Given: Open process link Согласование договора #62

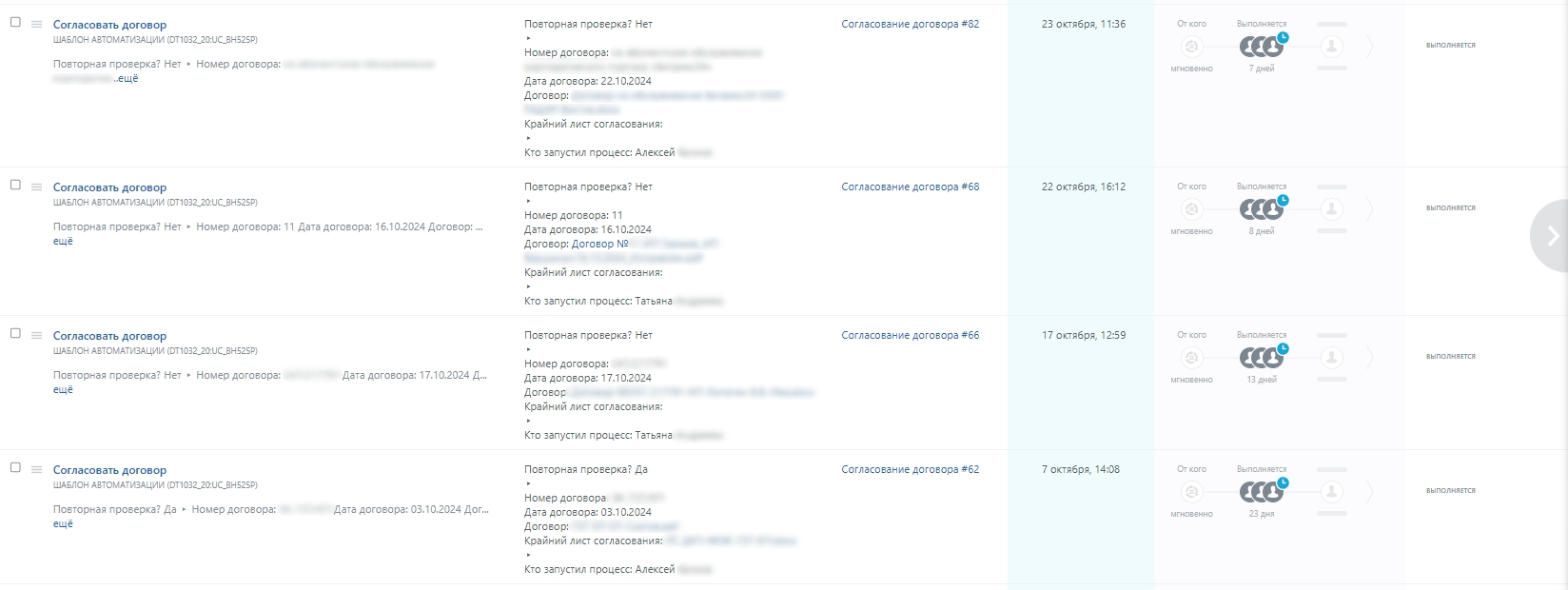Looking at the screenshot, I should (910, 470).
